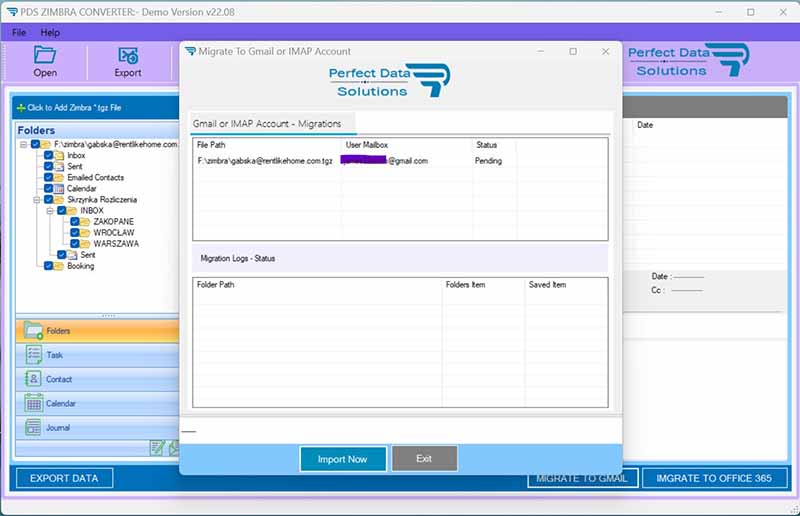The width and height of the screenshot is (800, 516).
Task: Open the Help menu
Action: click(50, 32)
